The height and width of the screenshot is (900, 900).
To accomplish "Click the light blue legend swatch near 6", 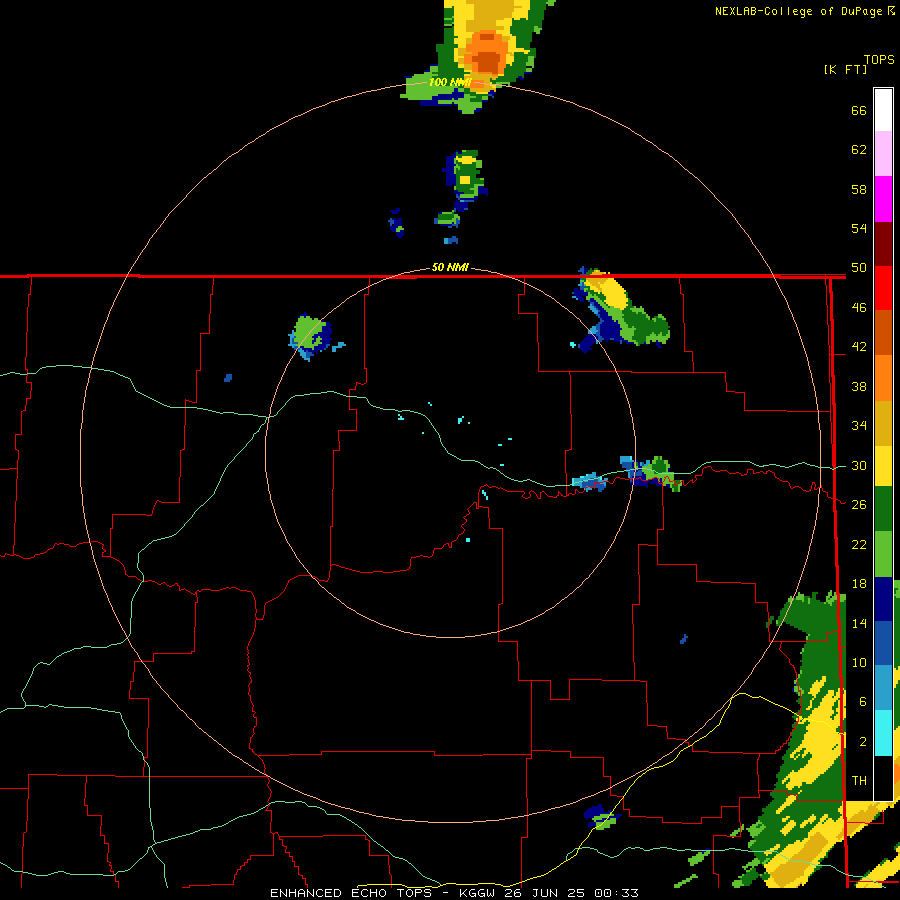I will pyautogui.click(x=883, y=688).
